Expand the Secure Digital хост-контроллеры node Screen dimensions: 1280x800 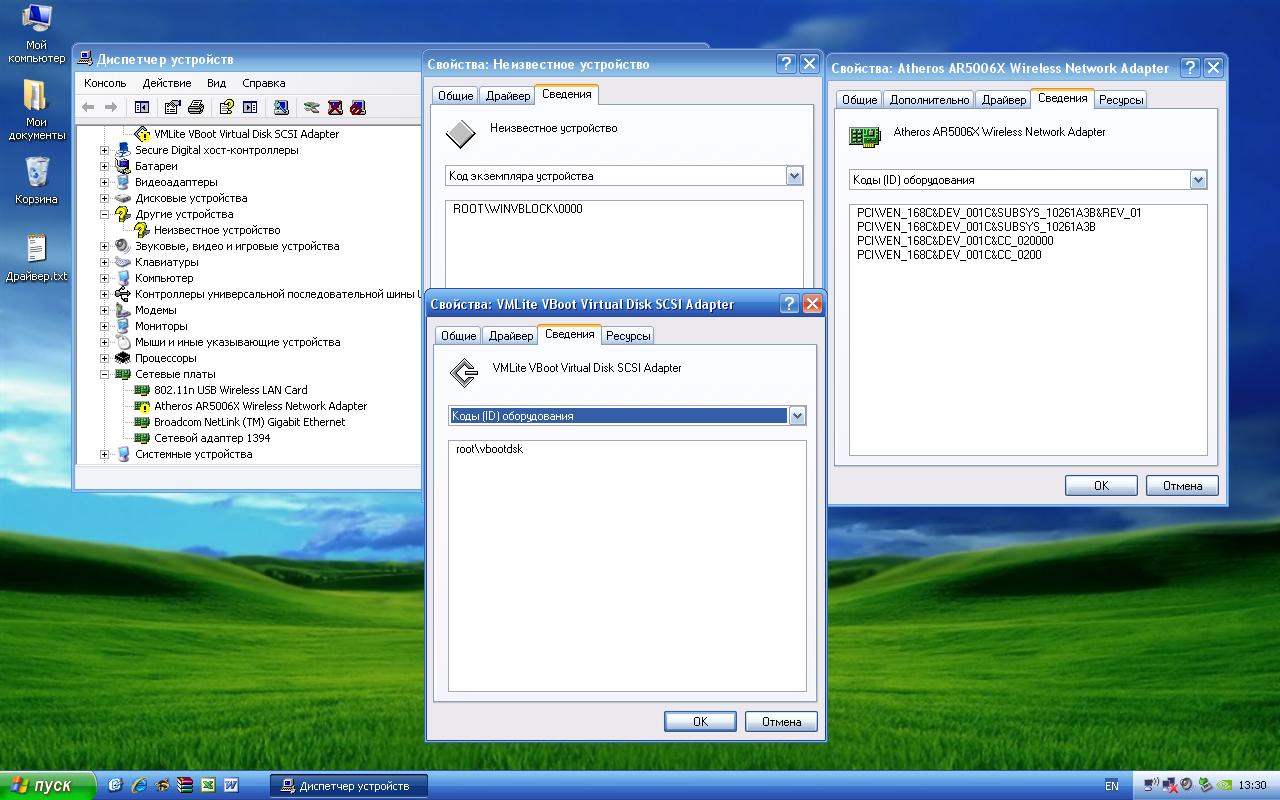pyautogui.click(x=104, y=150)
